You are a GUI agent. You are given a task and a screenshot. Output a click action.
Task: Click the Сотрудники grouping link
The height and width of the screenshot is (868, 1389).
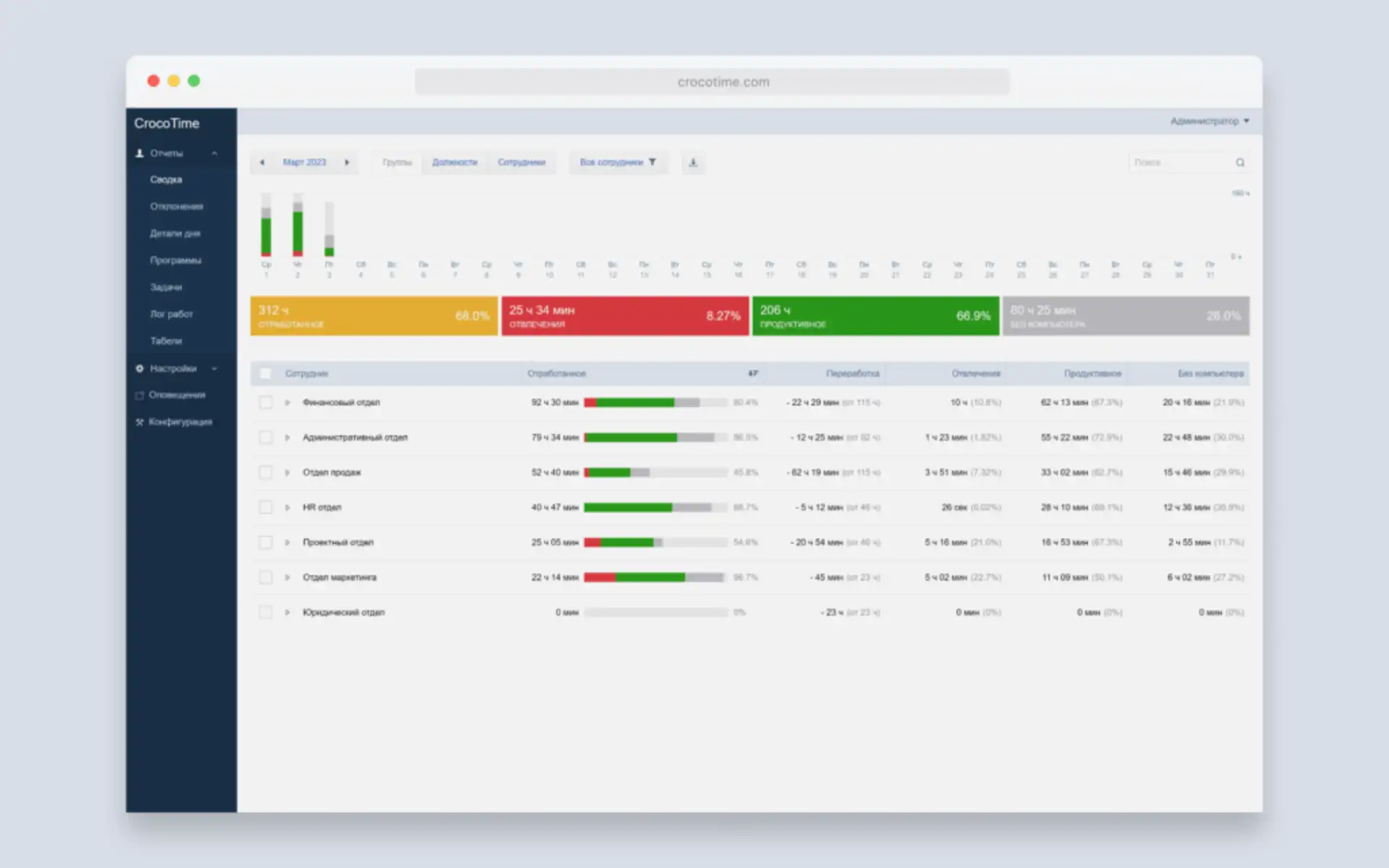click(521, 163)
